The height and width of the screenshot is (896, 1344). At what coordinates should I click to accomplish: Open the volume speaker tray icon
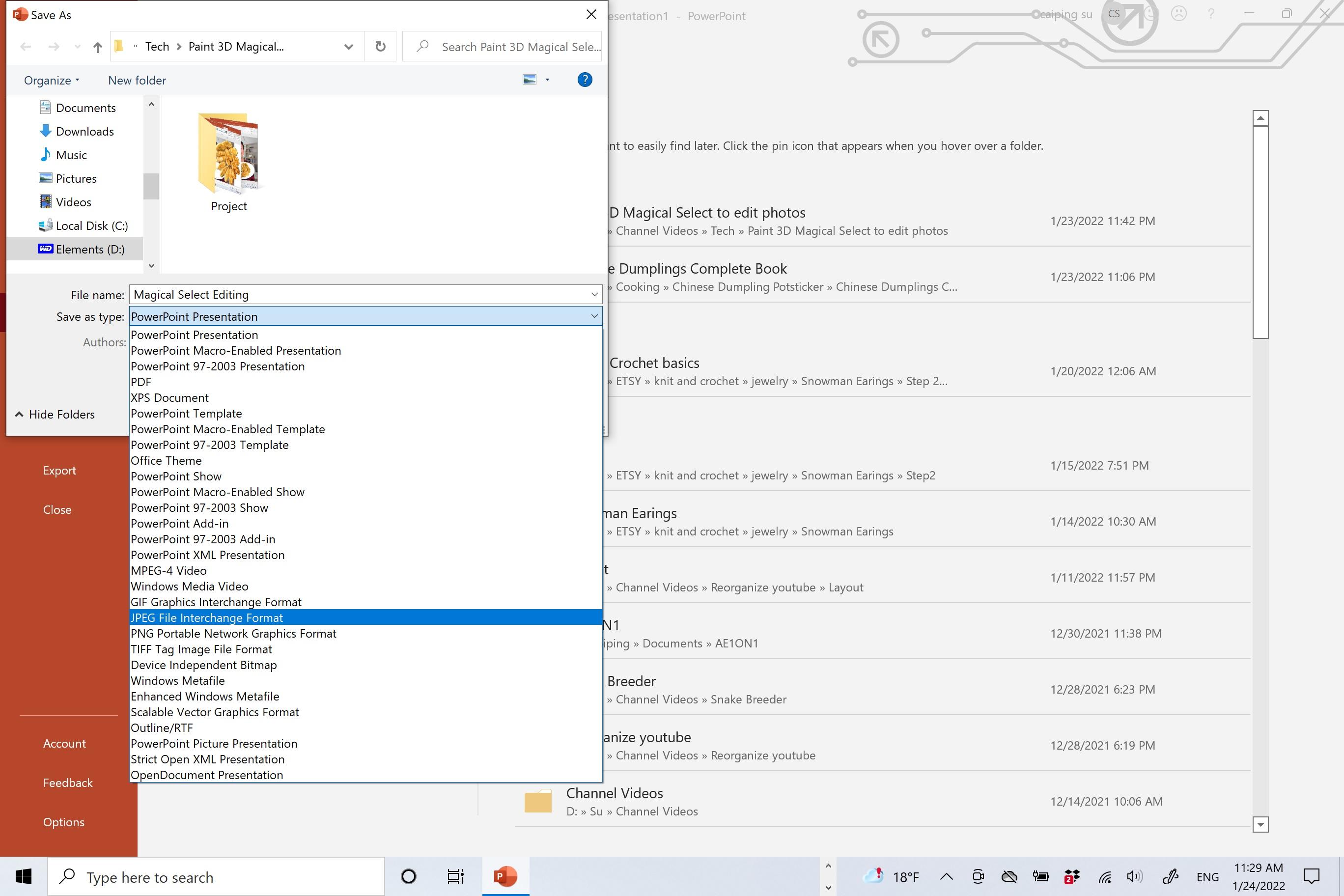coord(1134,876)
